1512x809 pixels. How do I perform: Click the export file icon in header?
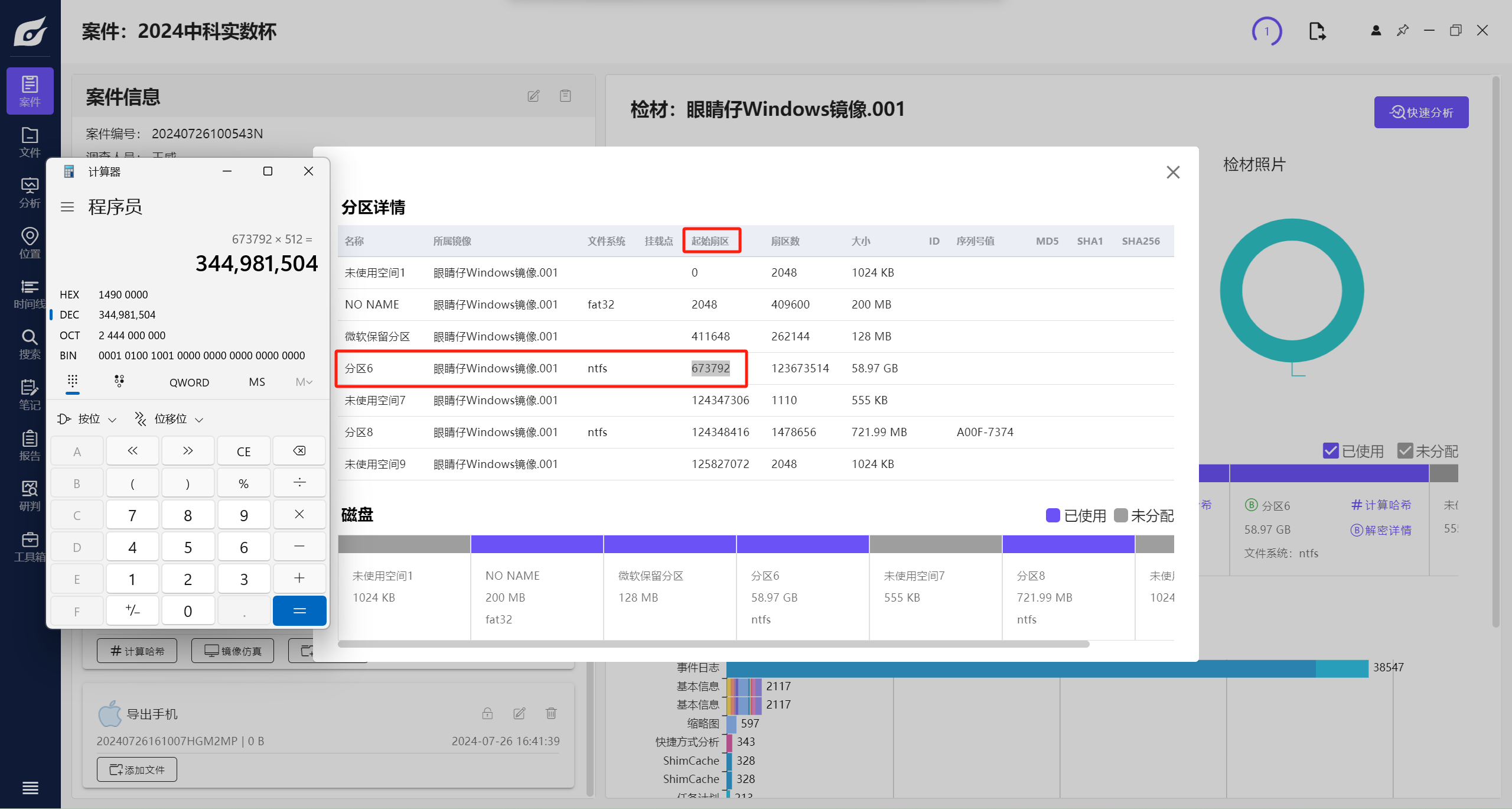(x=1317, y=31)
